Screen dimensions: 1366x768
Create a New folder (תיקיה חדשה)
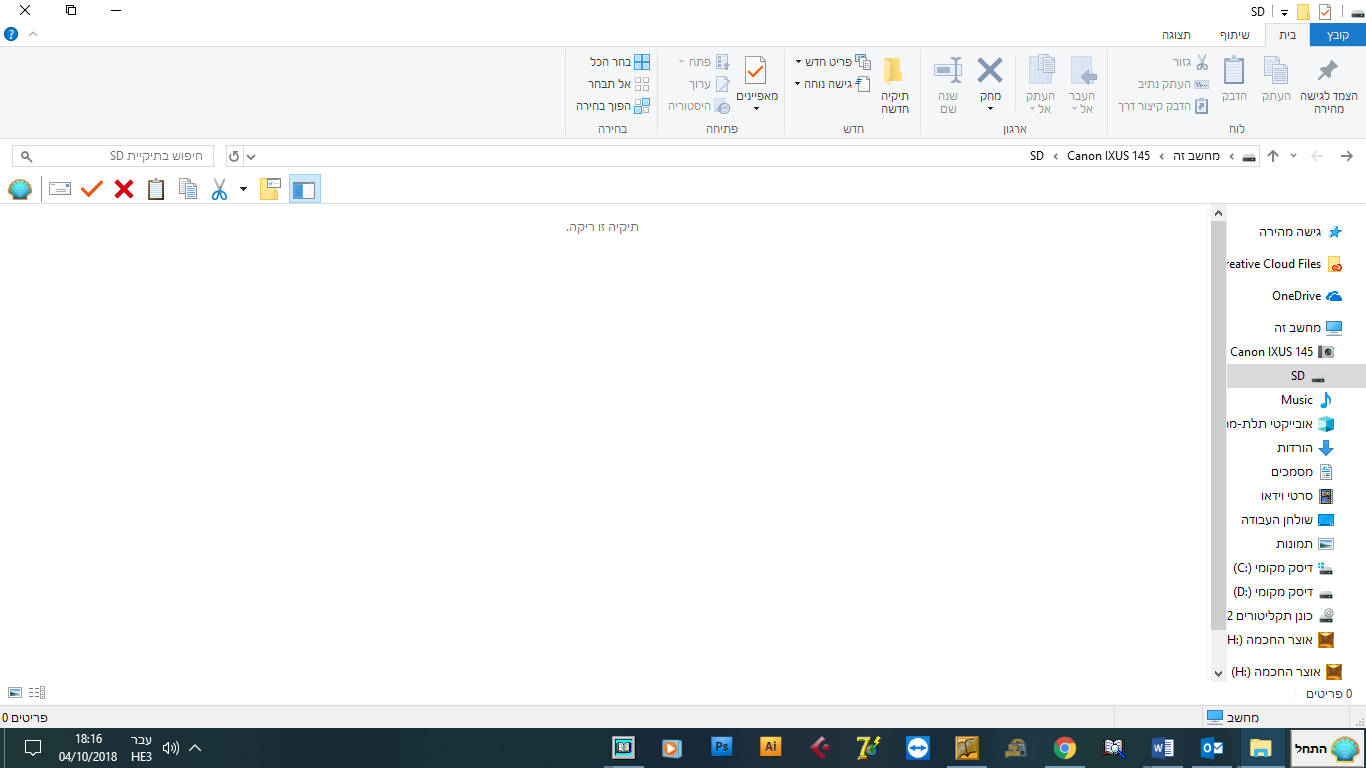tap(894, 85)
